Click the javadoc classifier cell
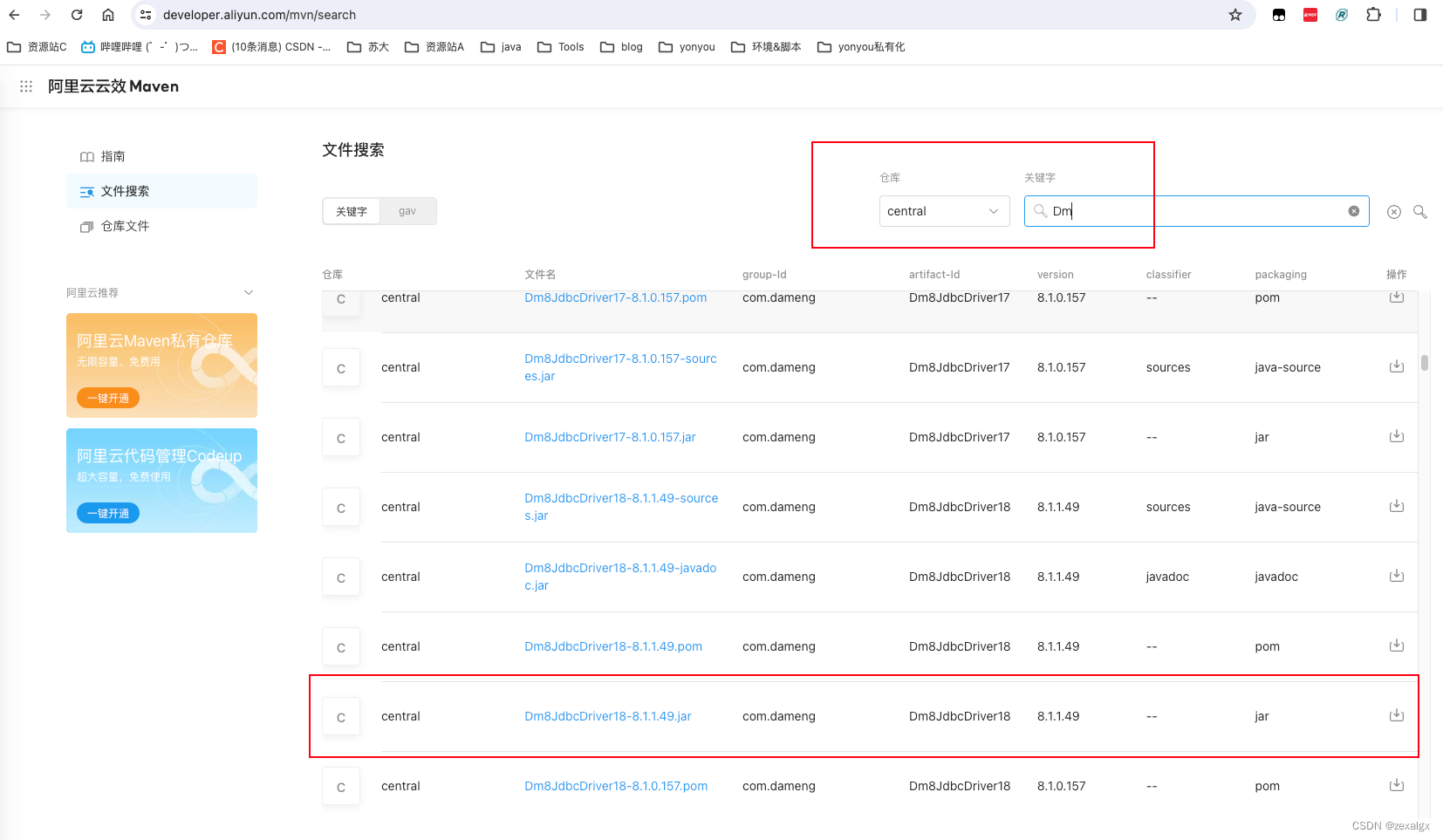Screen dimensions: 1443x840 pos(1167,577)
